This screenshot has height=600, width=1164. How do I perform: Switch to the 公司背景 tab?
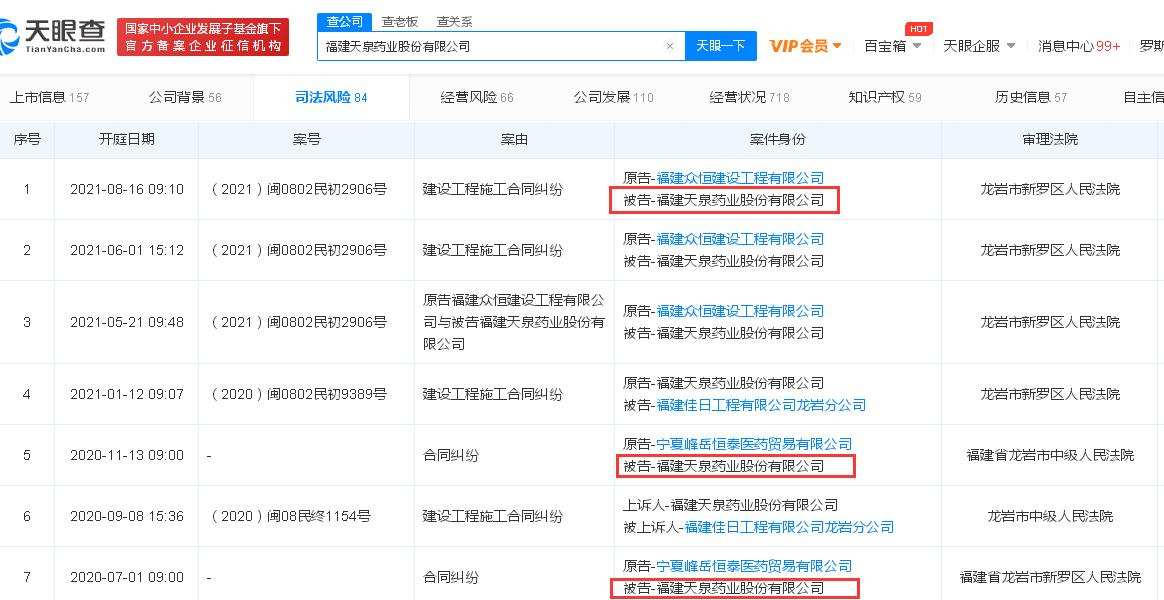(185, 97)
